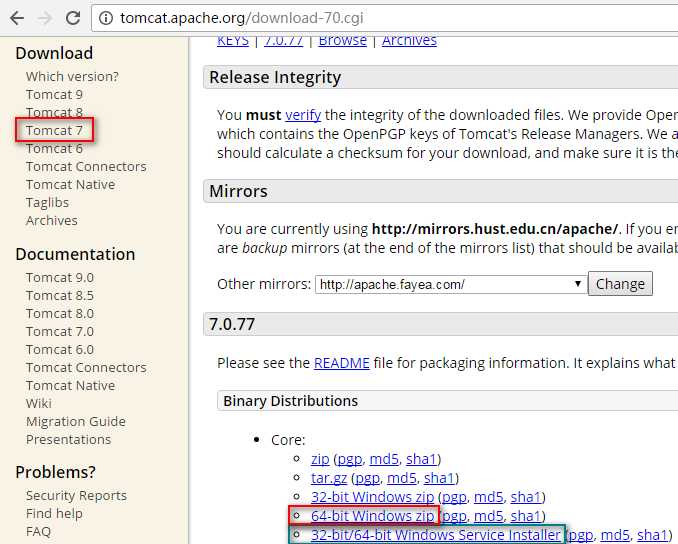Click md5 for Windows Service Installer
678x544 pixels.
click(615, 535)
